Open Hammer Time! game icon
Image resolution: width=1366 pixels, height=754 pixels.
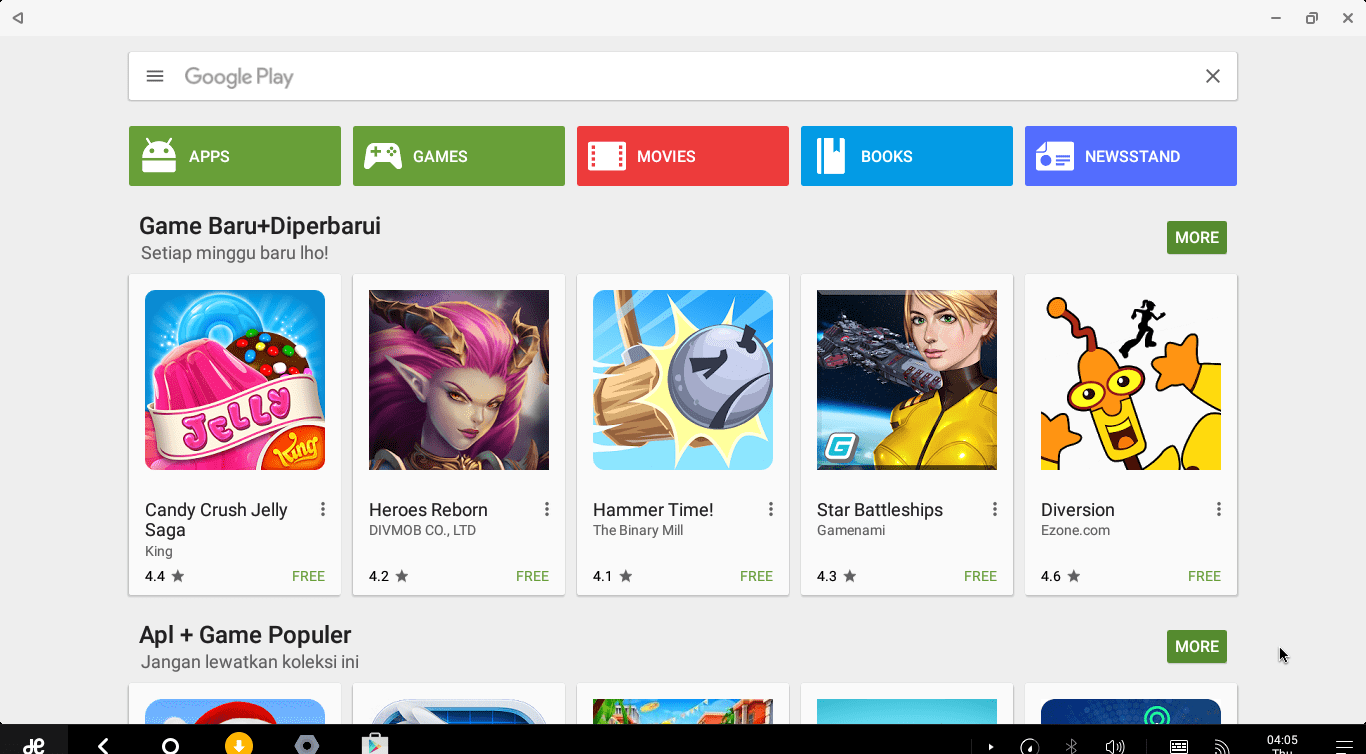click(683, 380)
